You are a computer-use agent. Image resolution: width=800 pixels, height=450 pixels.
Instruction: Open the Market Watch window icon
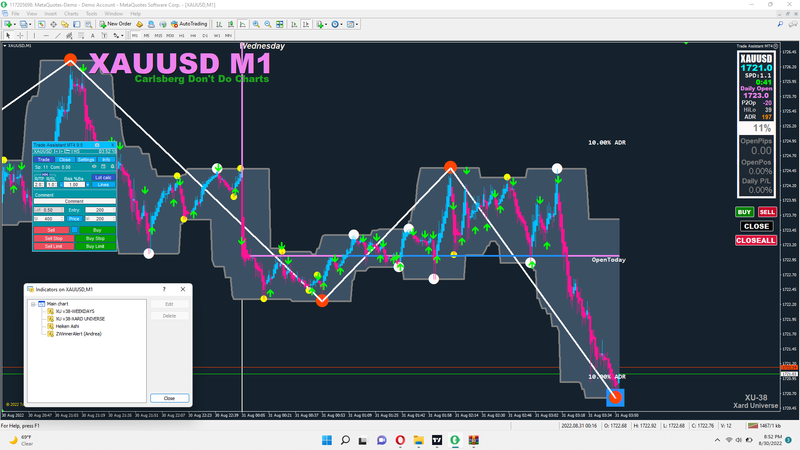point(41,24)
